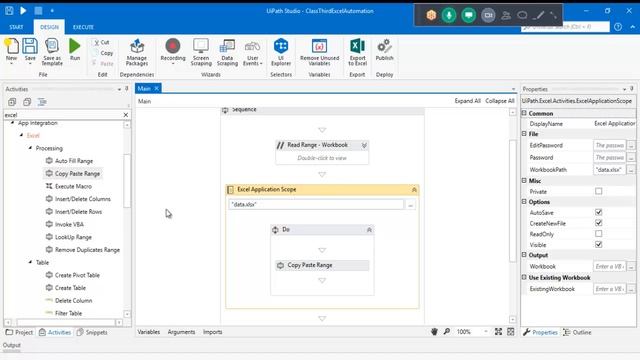Click the fit to screen icon

coord(498,332)
